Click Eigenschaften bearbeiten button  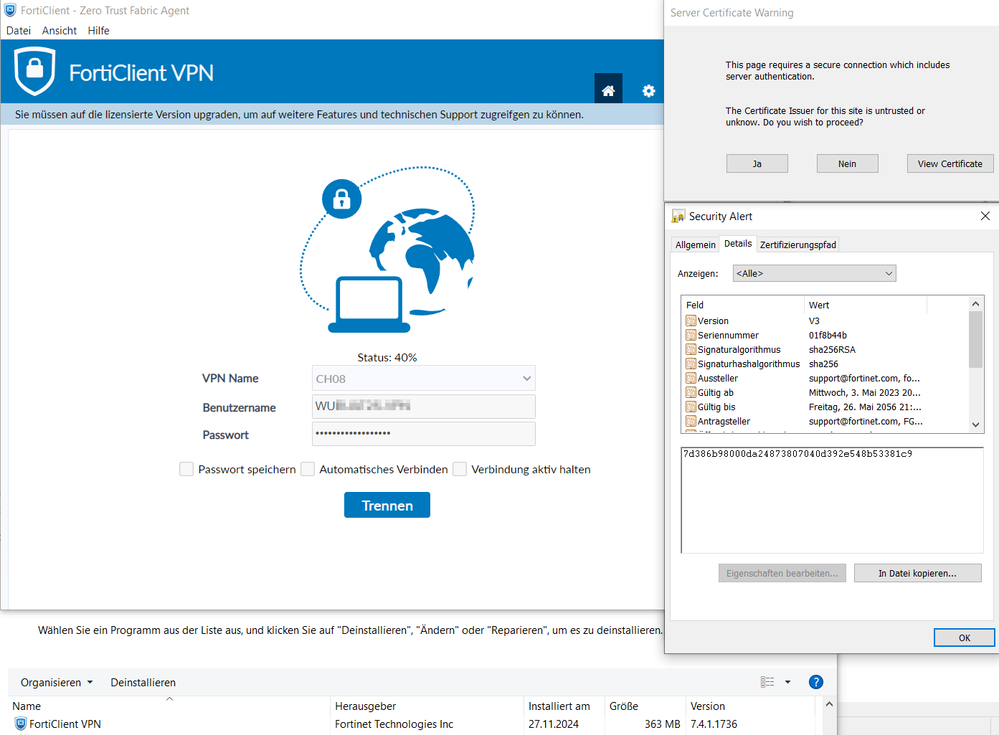pyautogui.click(x=782, y=573)
